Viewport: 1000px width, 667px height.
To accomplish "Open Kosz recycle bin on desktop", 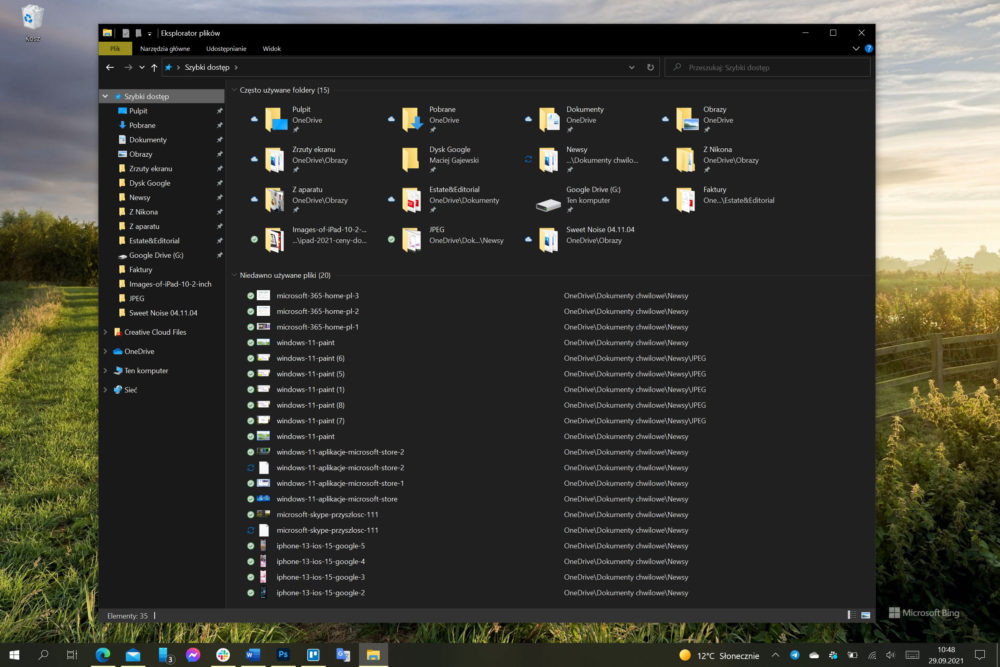I will [33, 24].
